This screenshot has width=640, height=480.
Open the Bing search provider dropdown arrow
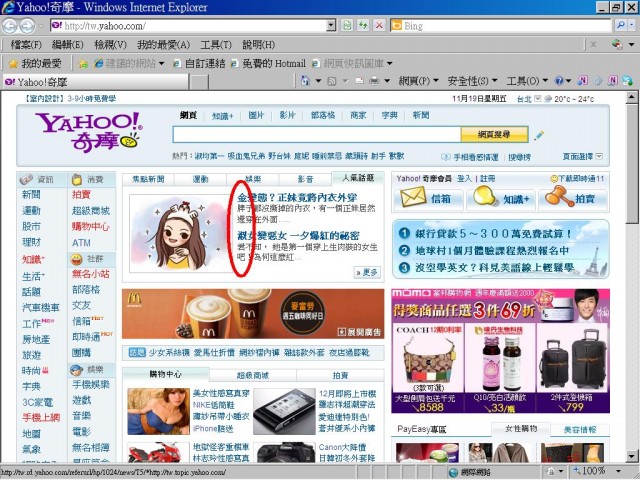click(x=632, y=26)
